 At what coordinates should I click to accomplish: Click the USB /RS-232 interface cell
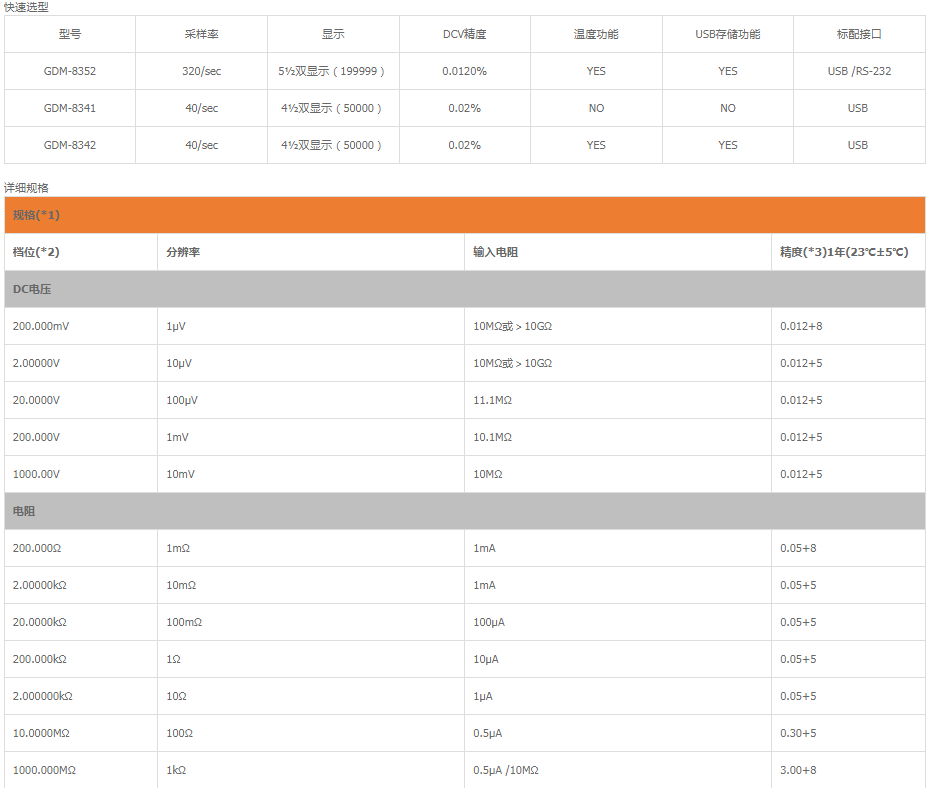pos(859,71)
